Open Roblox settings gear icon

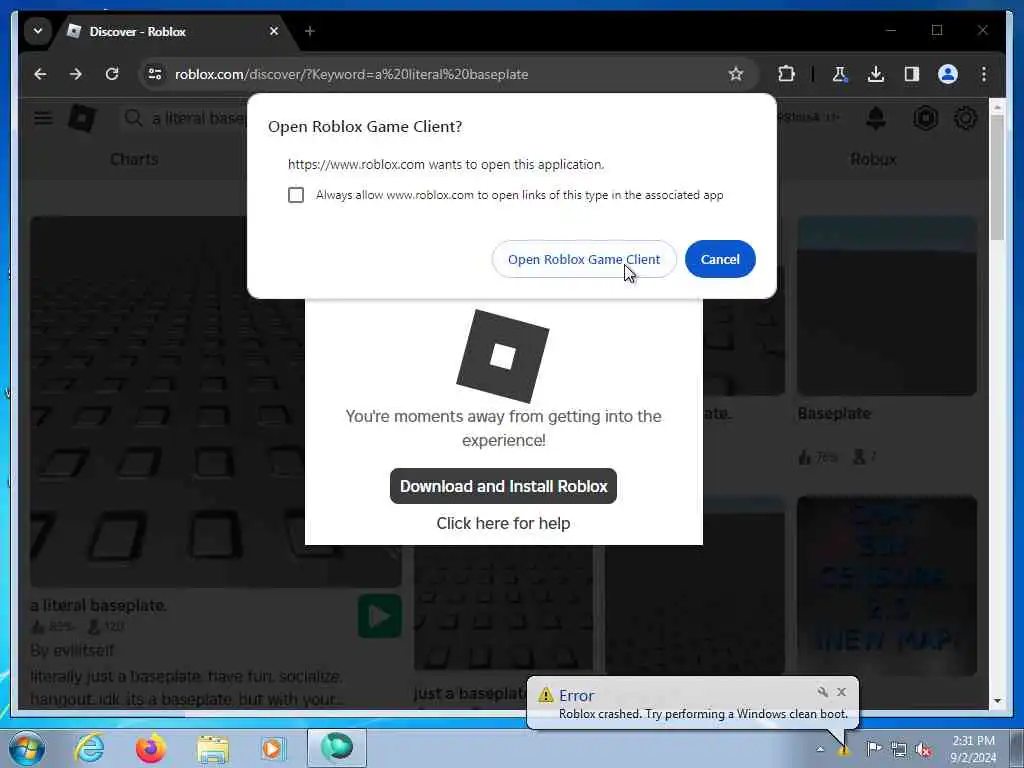965,118
